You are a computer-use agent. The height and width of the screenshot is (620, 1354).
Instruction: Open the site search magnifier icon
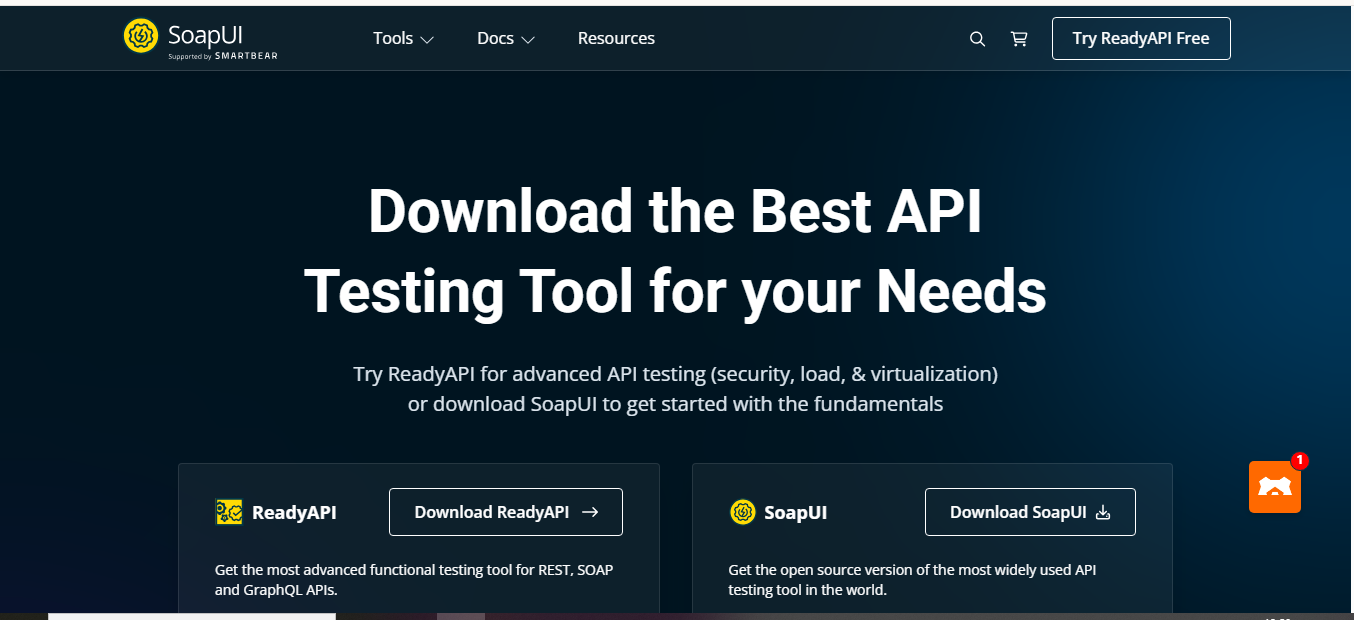point(978,39)
